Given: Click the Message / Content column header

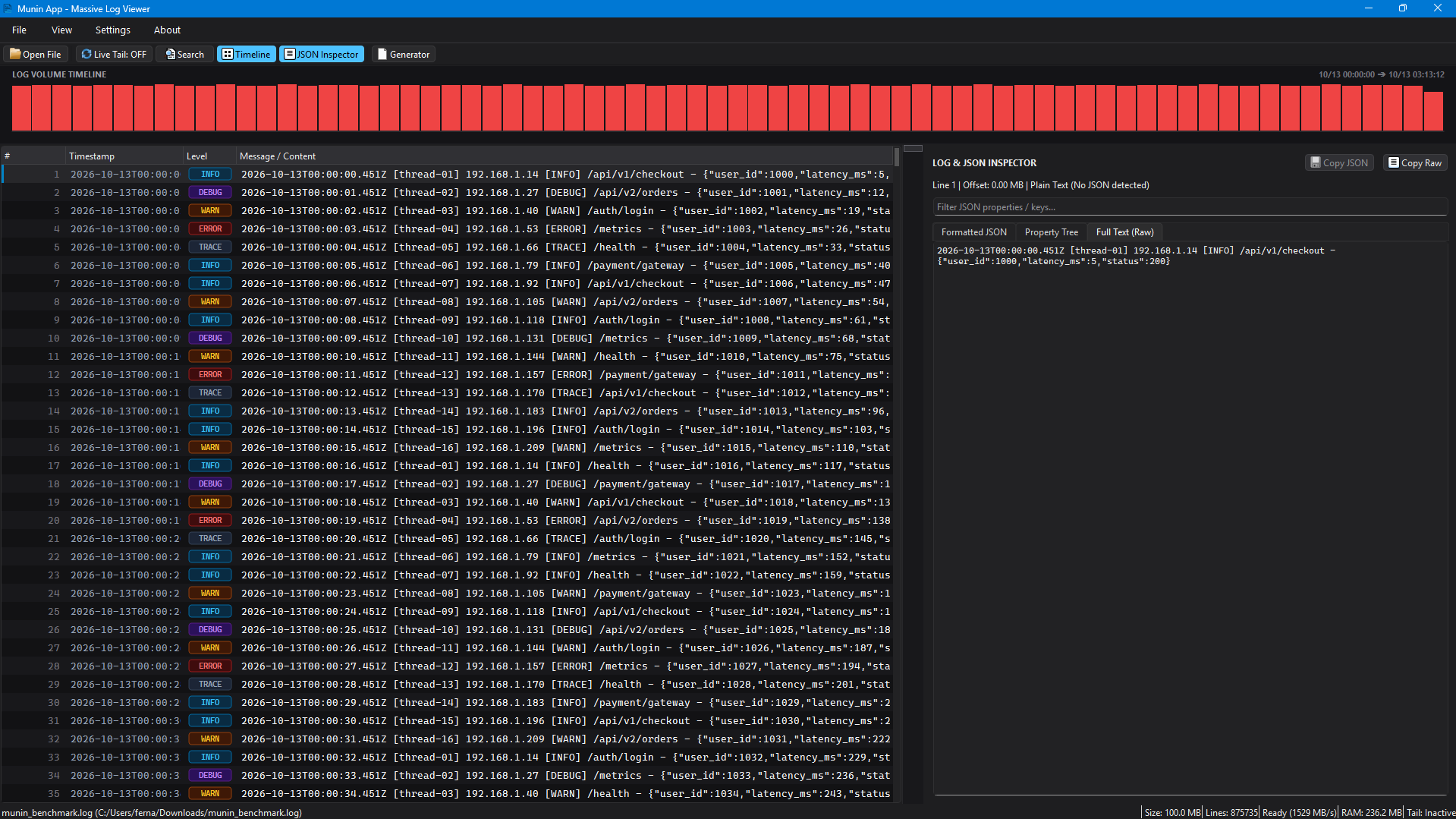Looking at the screenshot, I should pos(564,156).
